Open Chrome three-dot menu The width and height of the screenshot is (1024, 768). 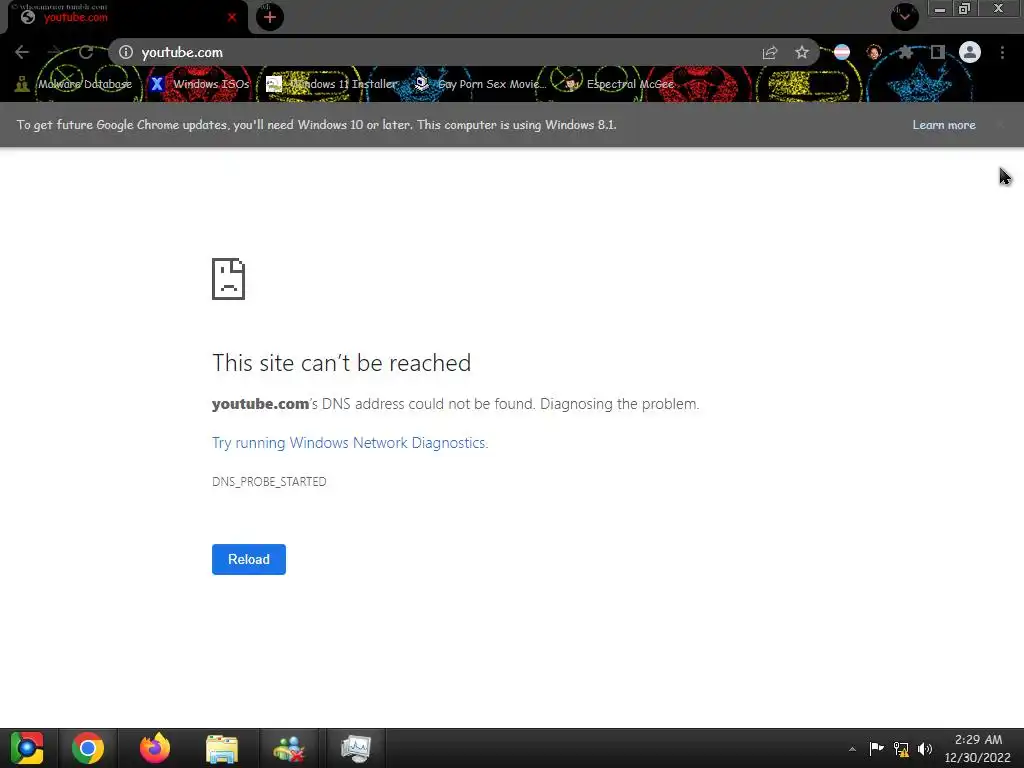pyautogui.click(x=1002, y=52)
